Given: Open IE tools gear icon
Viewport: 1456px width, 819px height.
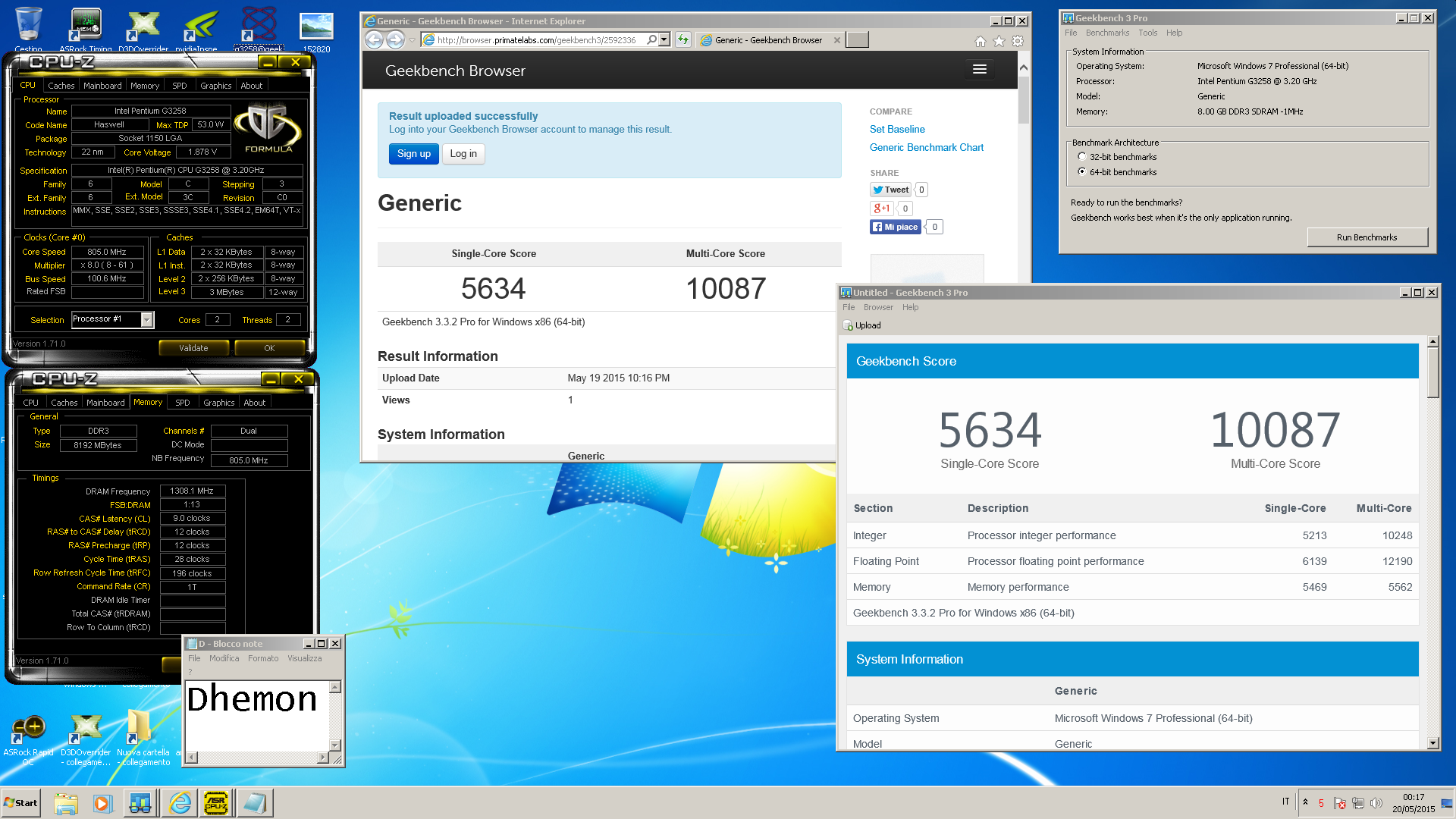Looking at the screenshot, I should pyautogui.click(x=1018, y=41).
